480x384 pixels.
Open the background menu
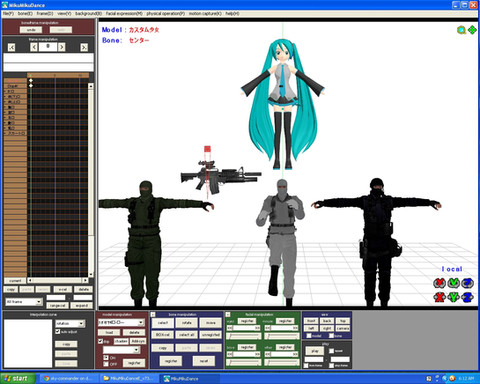point(88,14)
